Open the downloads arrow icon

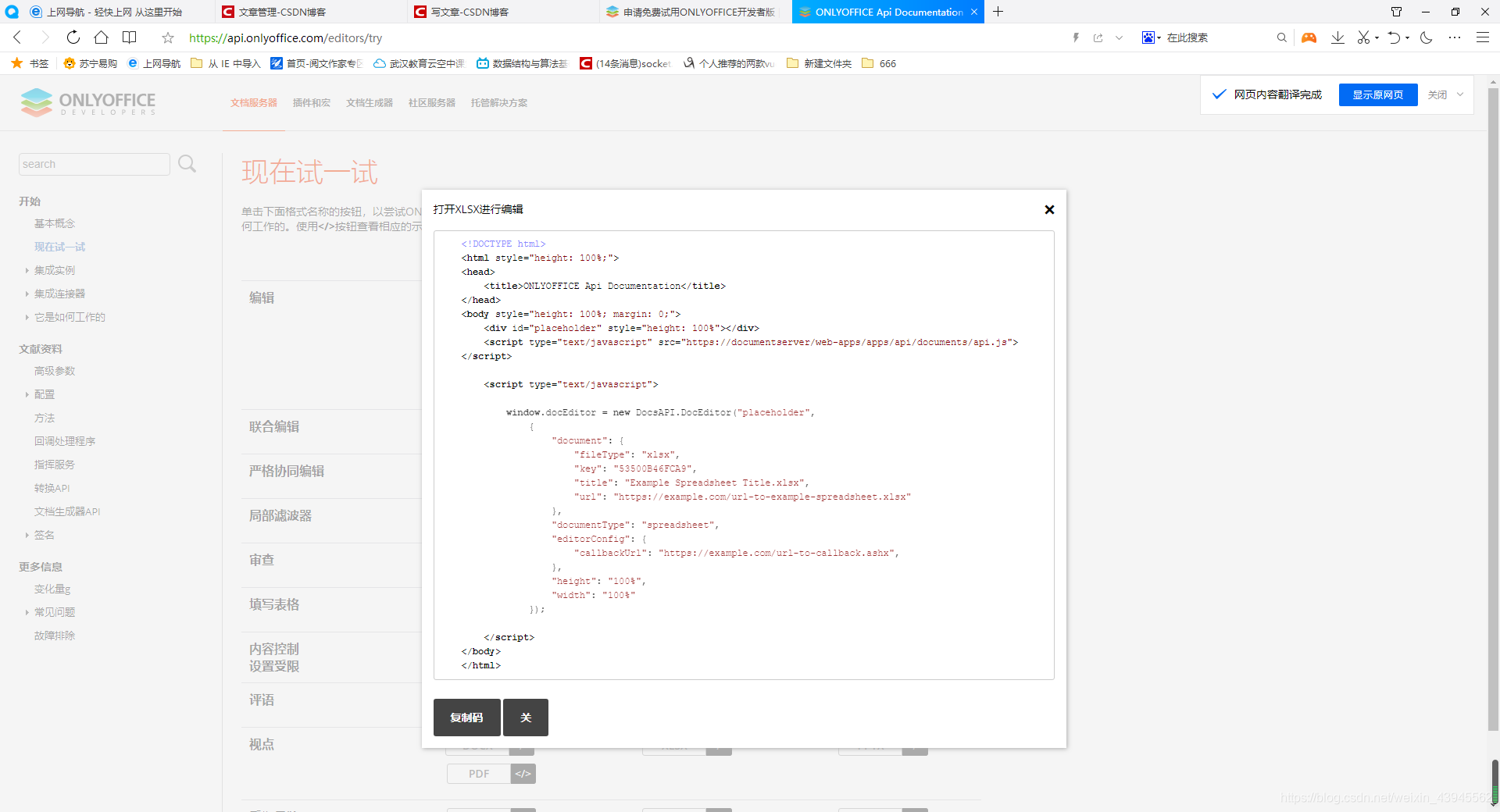(1337, 37)
